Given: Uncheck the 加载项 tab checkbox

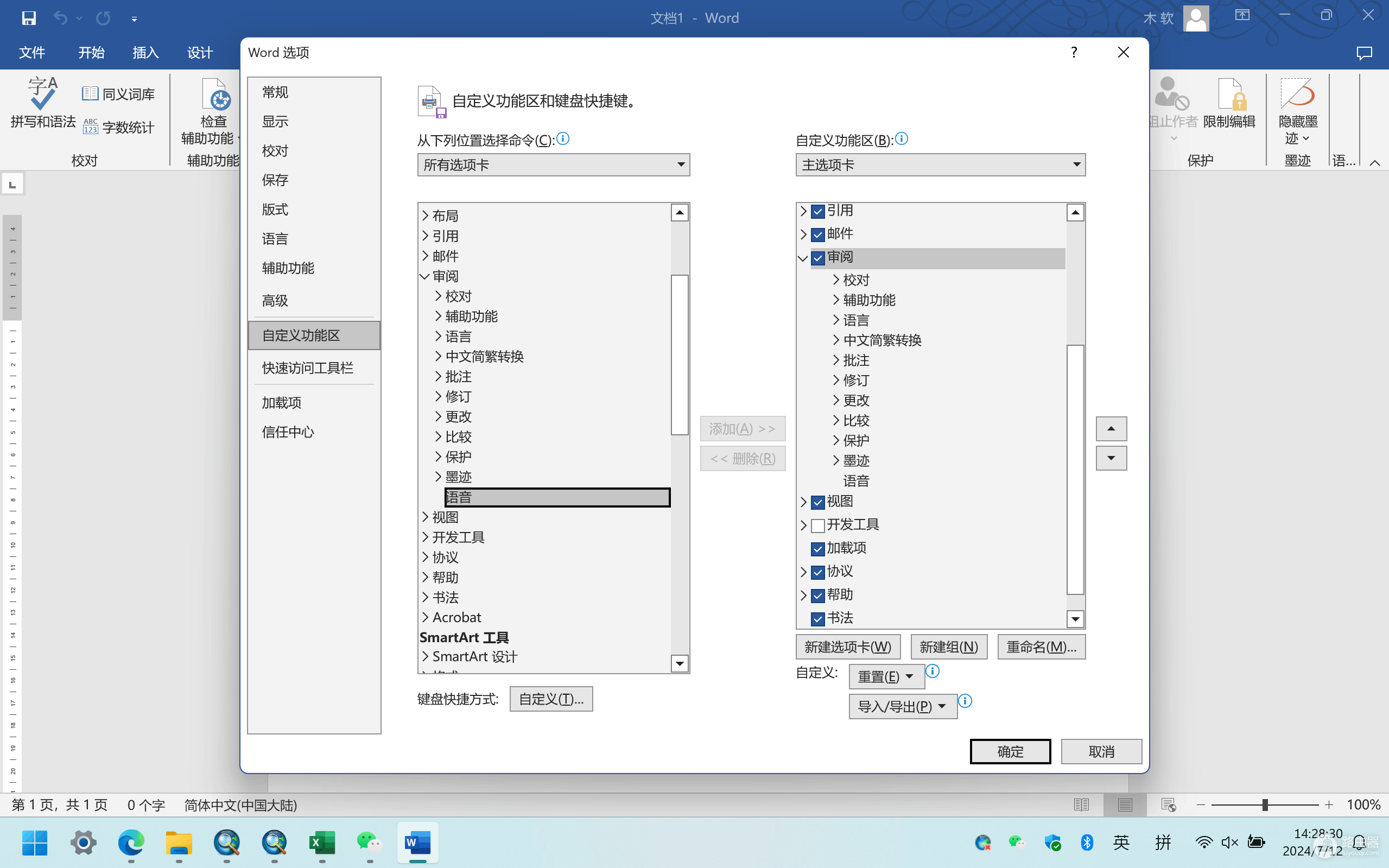Looking at the screenshot, I should pos(818,549).
